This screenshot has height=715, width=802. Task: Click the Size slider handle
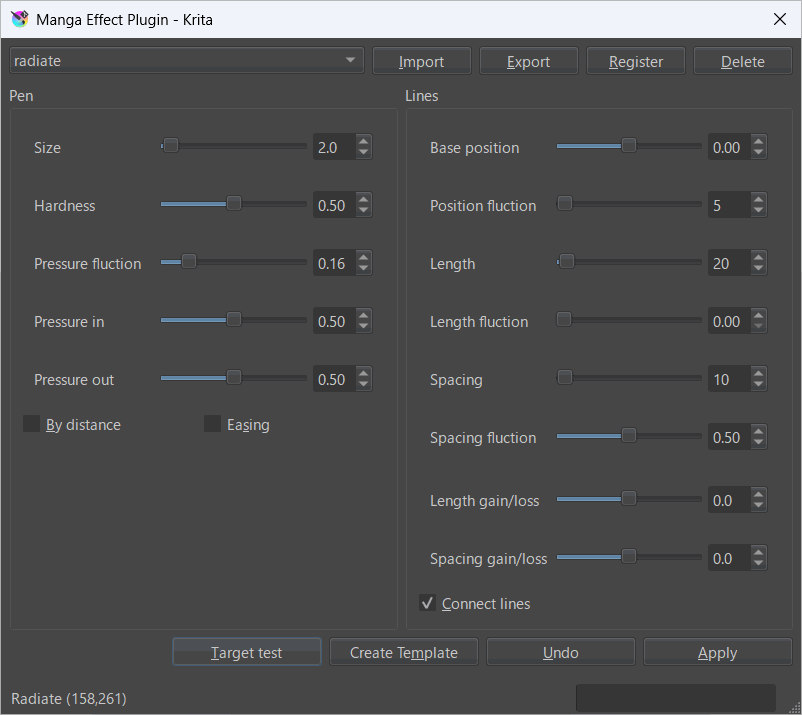coord(171,146)
